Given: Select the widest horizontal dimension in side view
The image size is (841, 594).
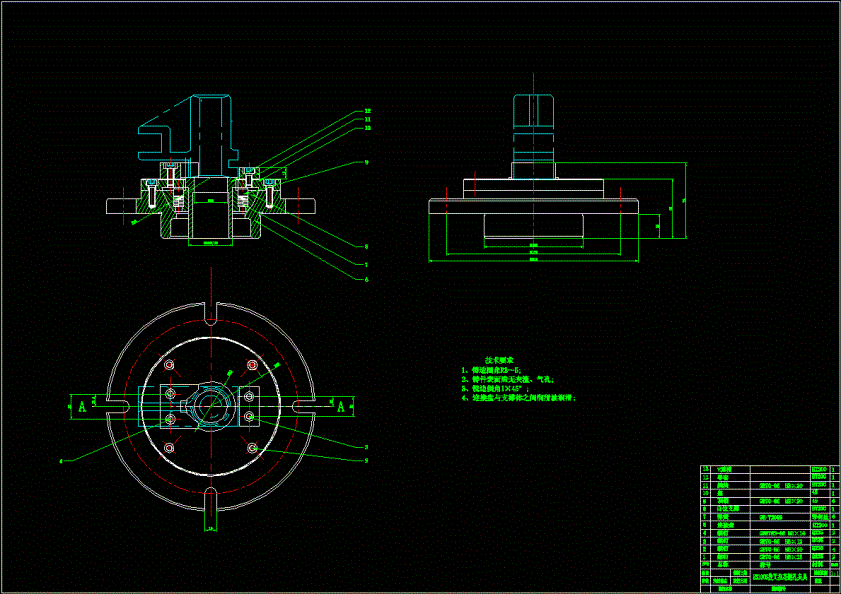Looking at the screenshot, I should pyautogui.click(x=534, y=260).
